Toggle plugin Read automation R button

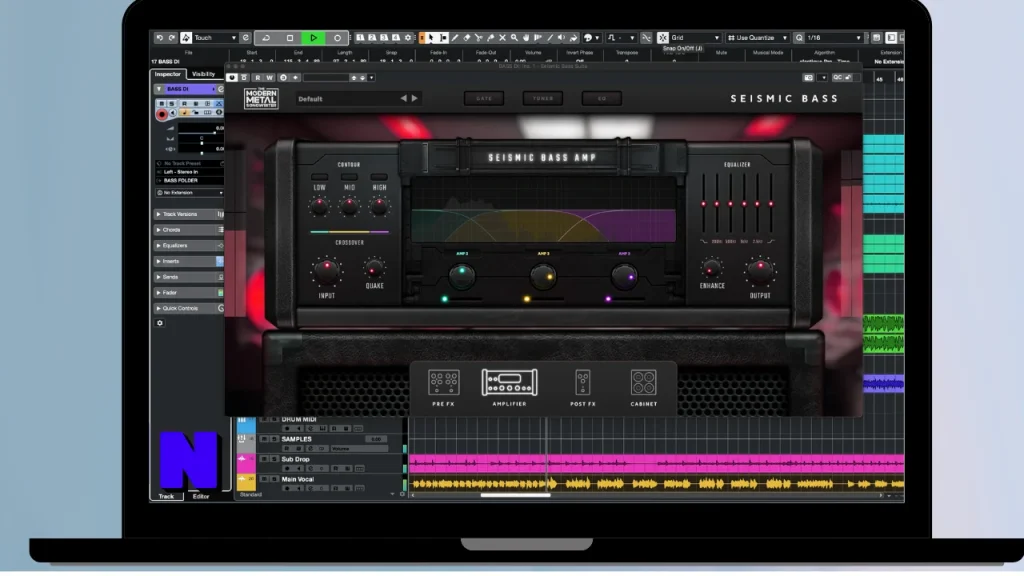[257, 78]
